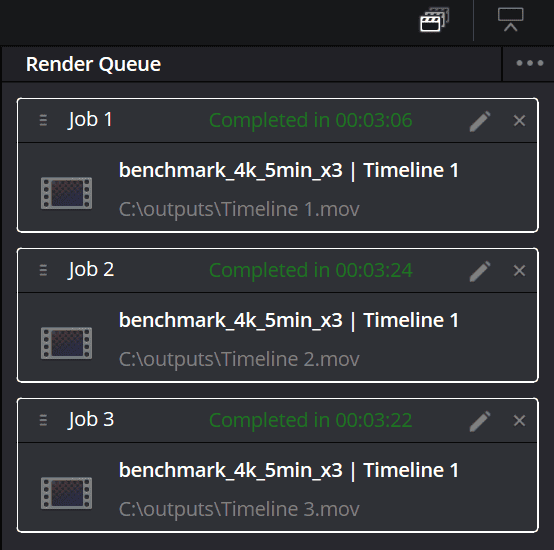Image resolution: width=554 pixels, height=550 pixels.
Task: Grab the Job 1 drag handle
Action: point(43,120)
